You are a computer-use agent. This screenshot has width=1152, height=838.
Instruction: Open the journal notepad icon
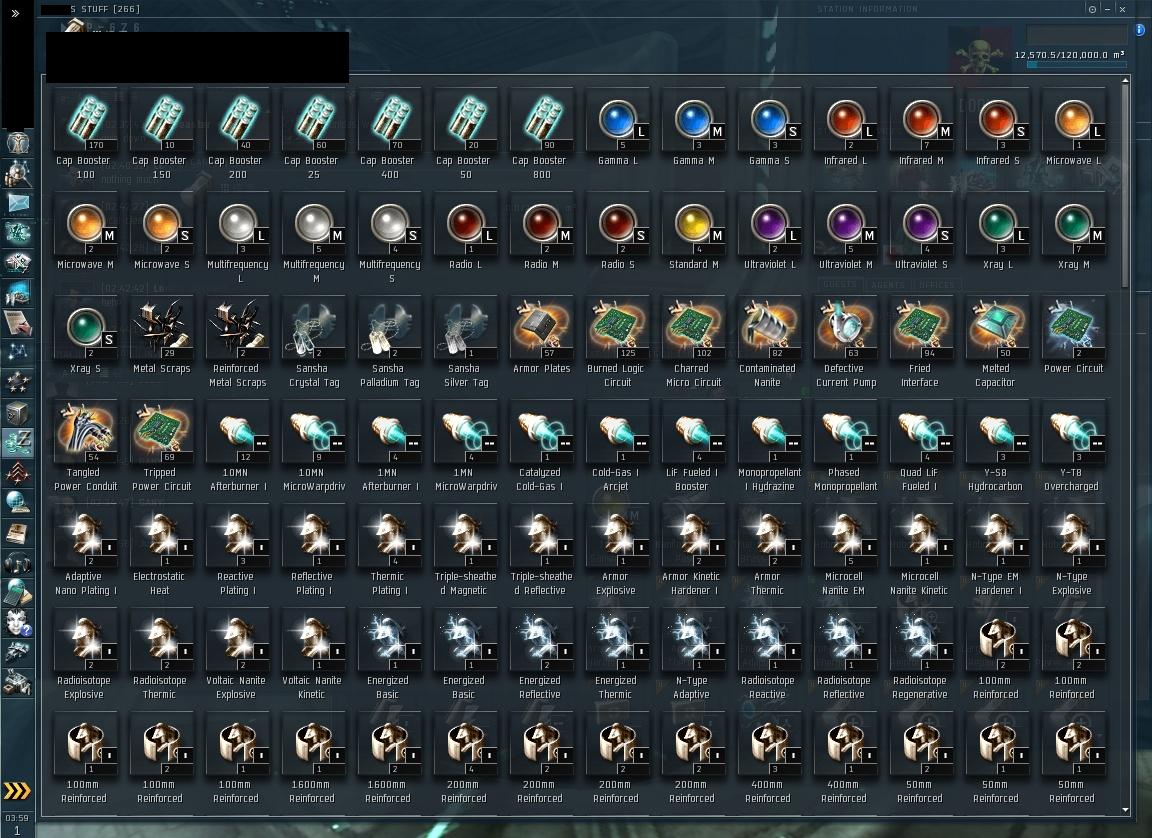click(x=18, y=322)
